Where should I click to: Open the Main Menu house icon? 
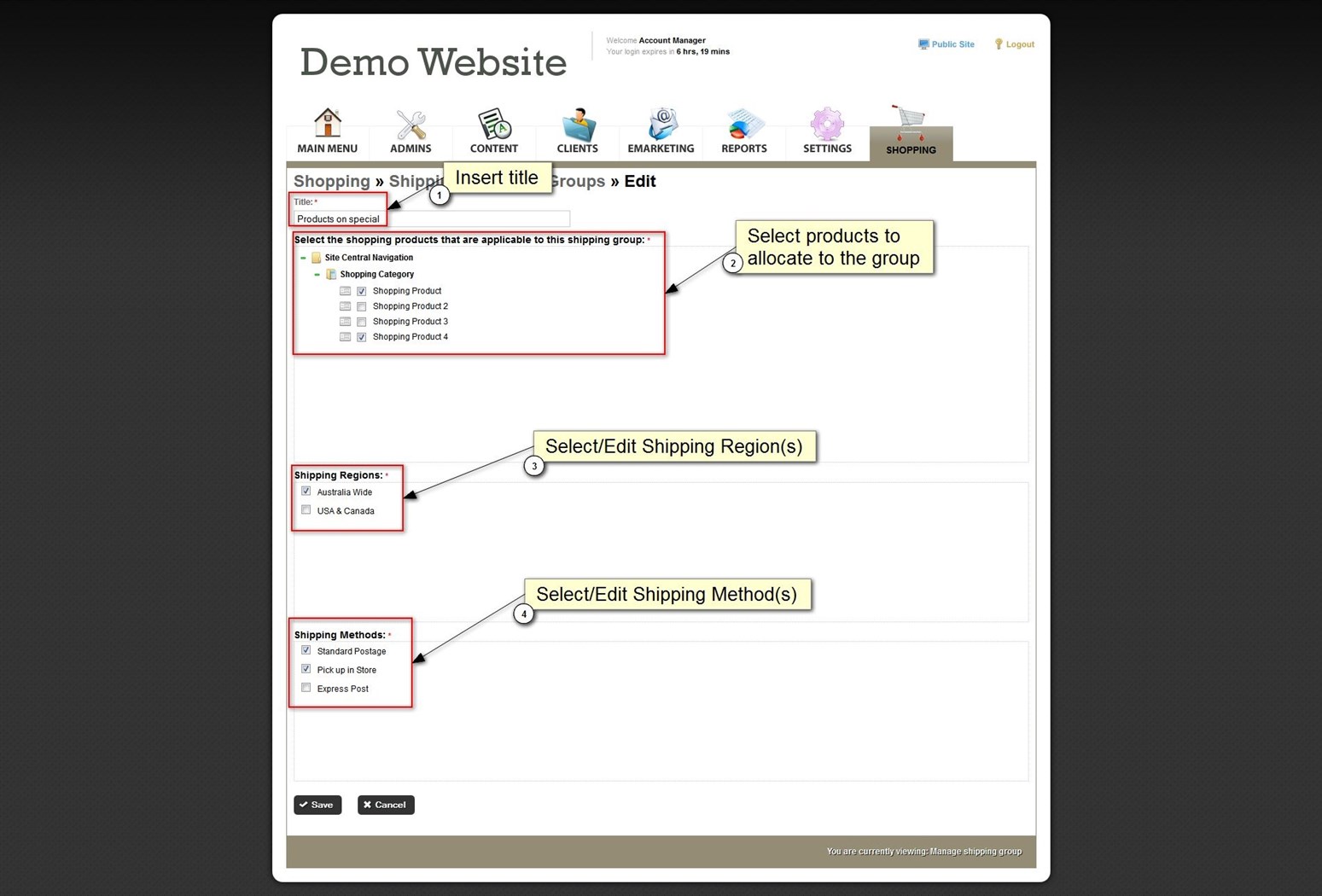coord(327,125)
